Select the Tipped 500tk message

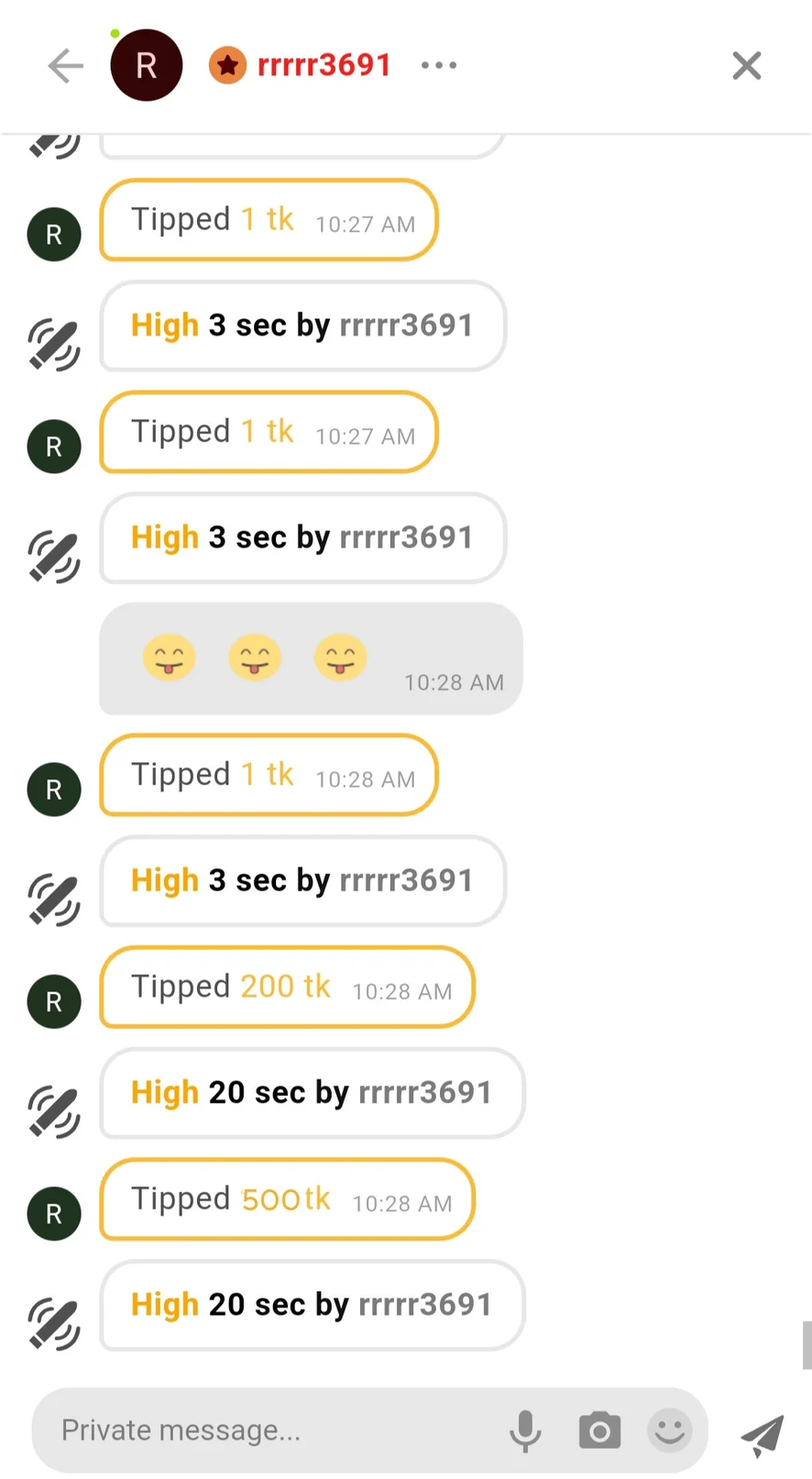287,1199
